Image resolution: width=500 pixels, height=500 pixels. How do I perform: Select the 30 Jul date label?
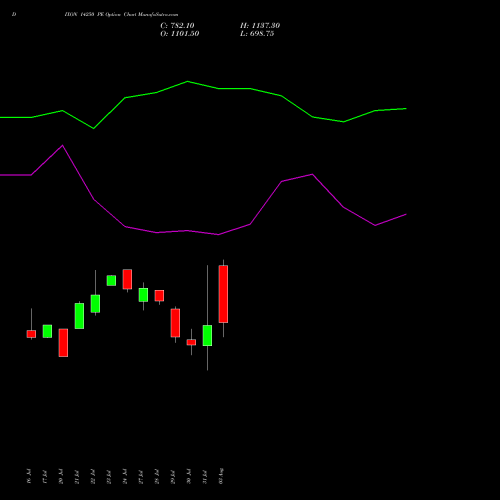pyautogui.click(x=189, y=476)
